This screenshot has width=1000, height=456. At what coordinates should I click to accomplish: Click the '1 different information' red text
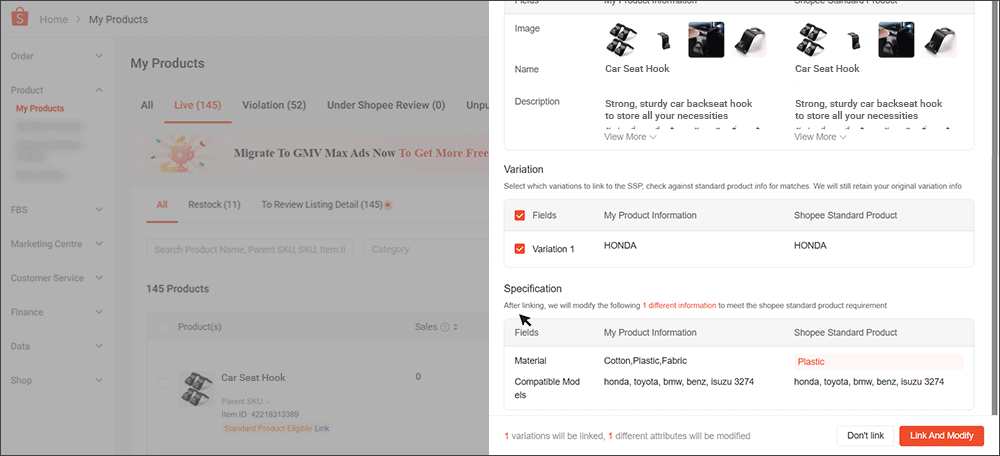[679, 305]
